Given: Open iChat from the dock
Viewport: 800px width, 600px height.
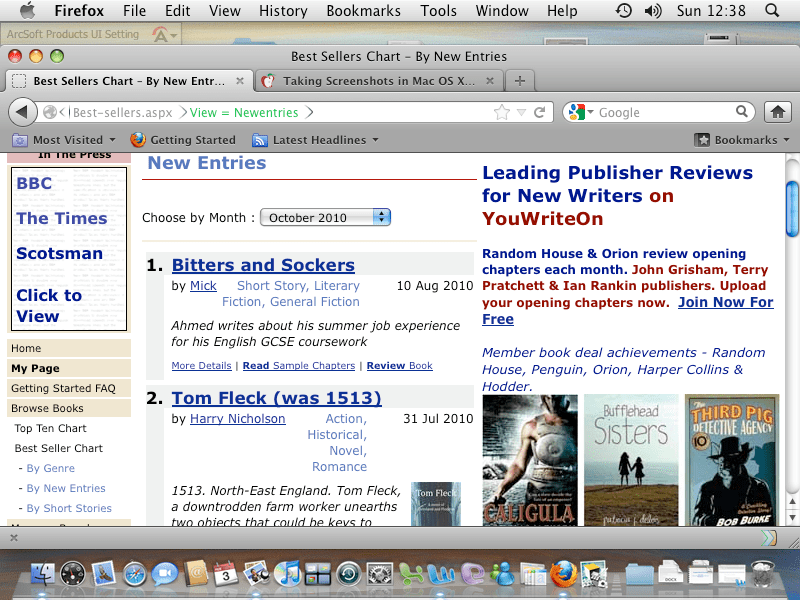Looking at the screenshot, I should 165,573.
